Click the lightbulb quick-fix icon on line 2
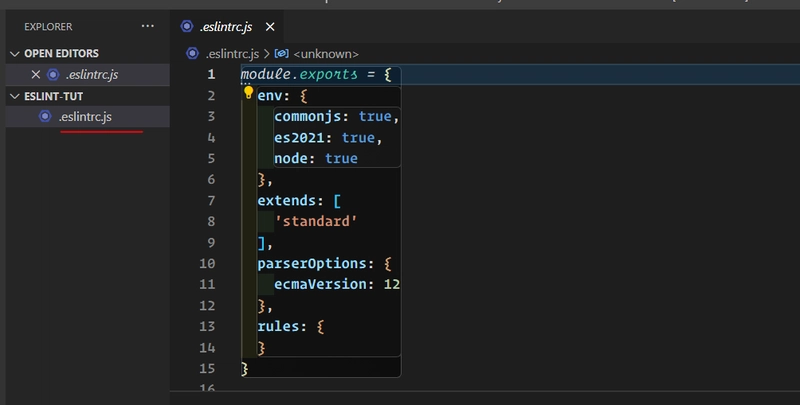 (250, 95)
